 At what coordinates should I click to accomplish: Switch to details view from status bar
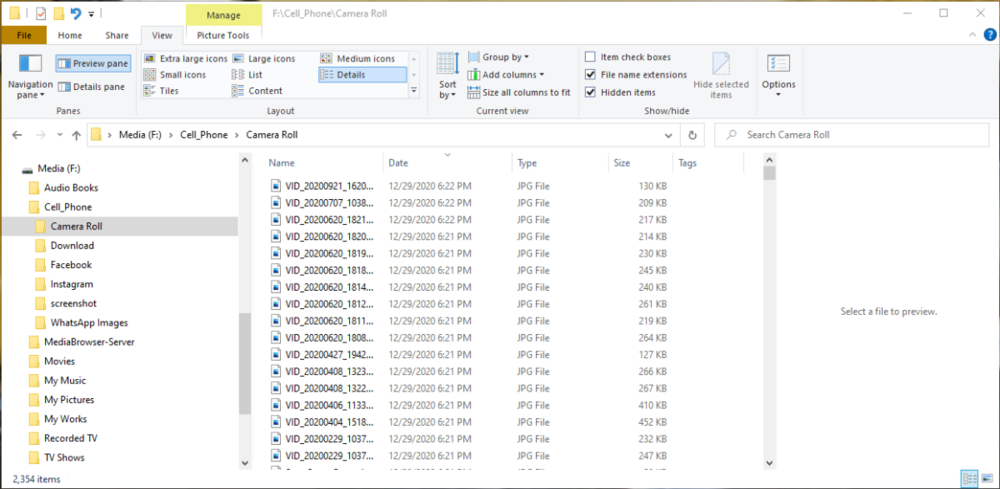pos(969,479)
